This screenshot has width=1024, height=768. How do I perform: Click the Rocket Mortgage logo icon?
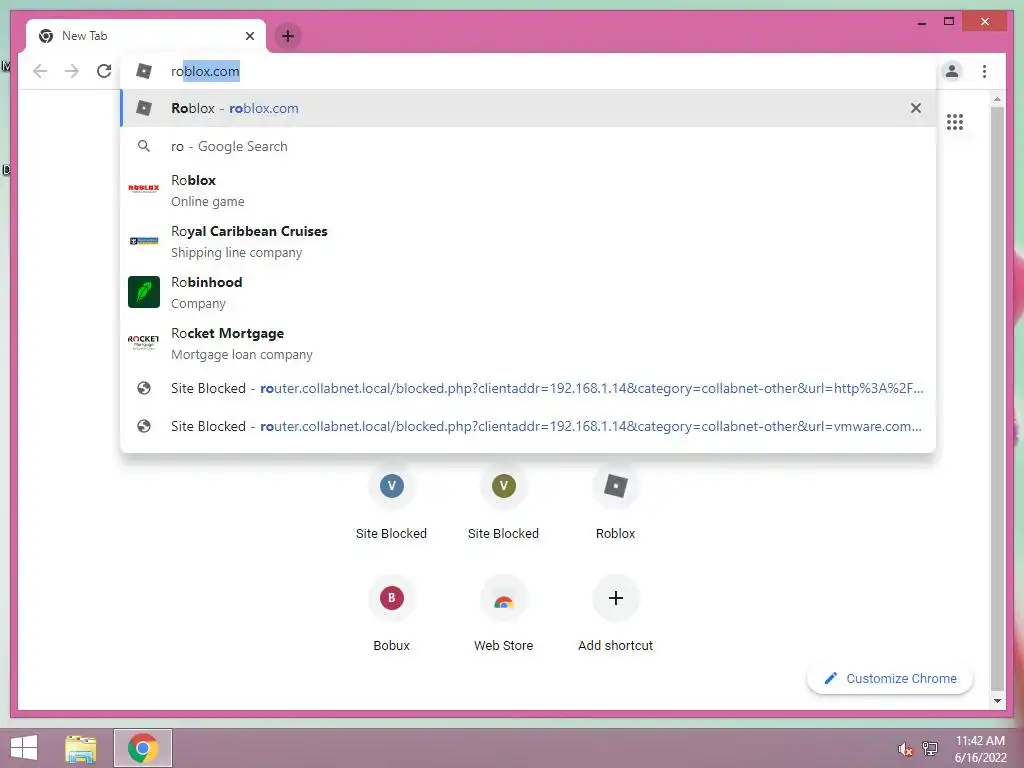144,342
